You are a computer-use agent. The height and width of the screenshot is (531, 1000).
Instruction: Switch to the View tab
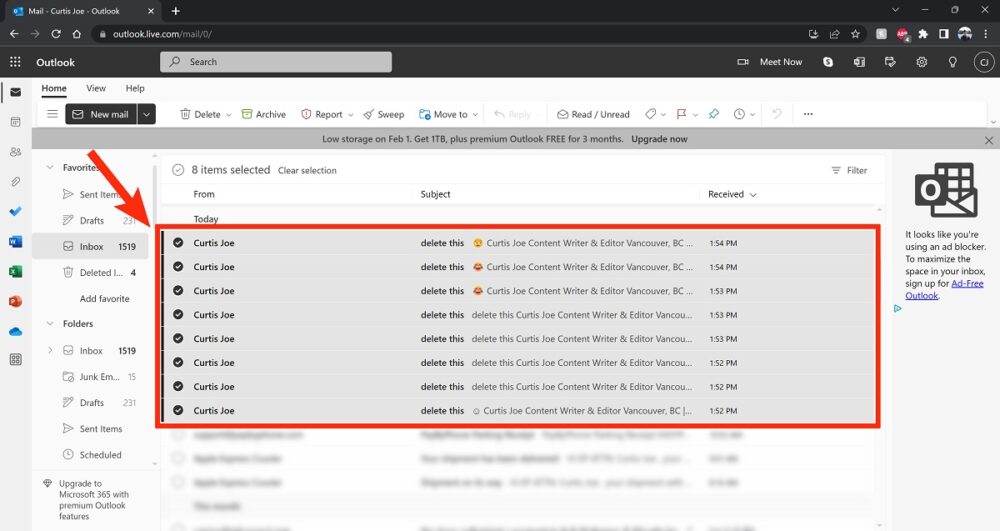pos(96,89)
